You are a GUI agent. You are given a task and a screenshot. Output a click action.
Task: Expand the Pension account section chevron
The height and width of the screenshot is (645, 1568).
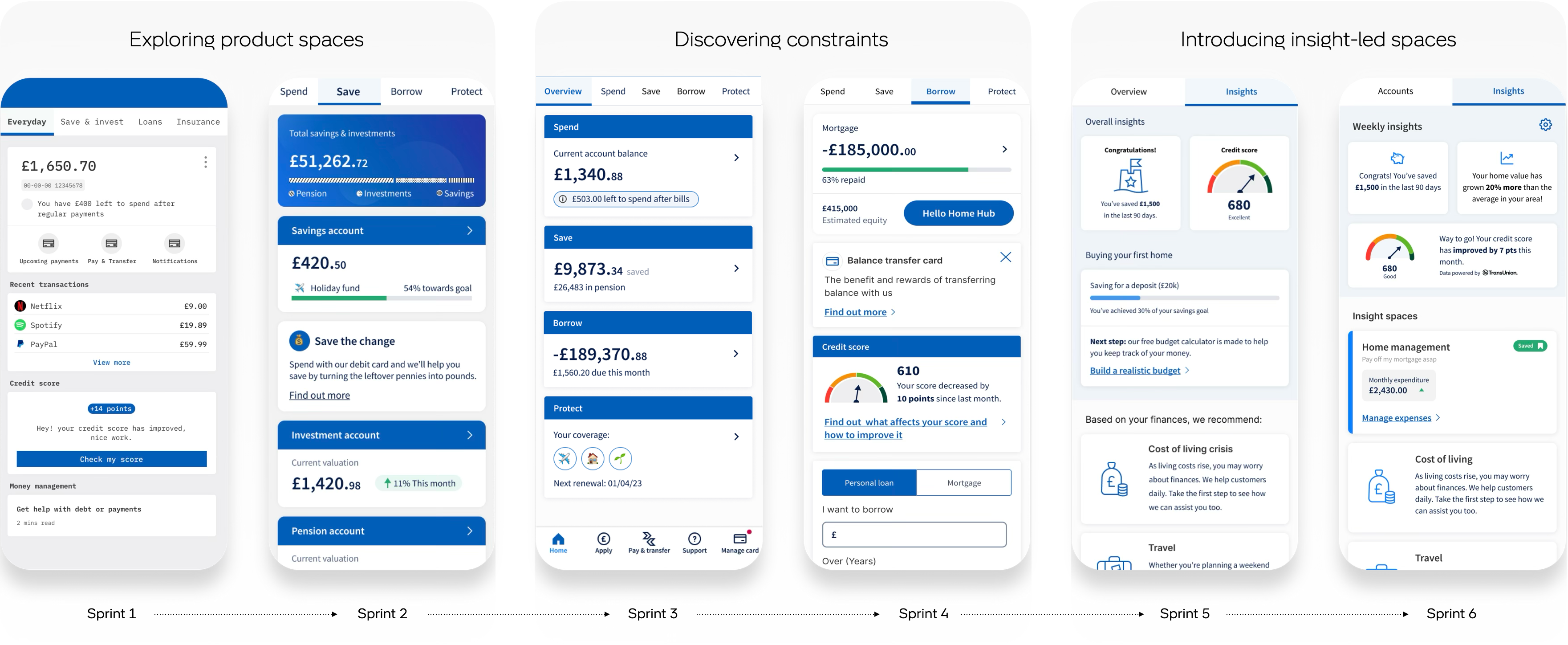(469, 531)
